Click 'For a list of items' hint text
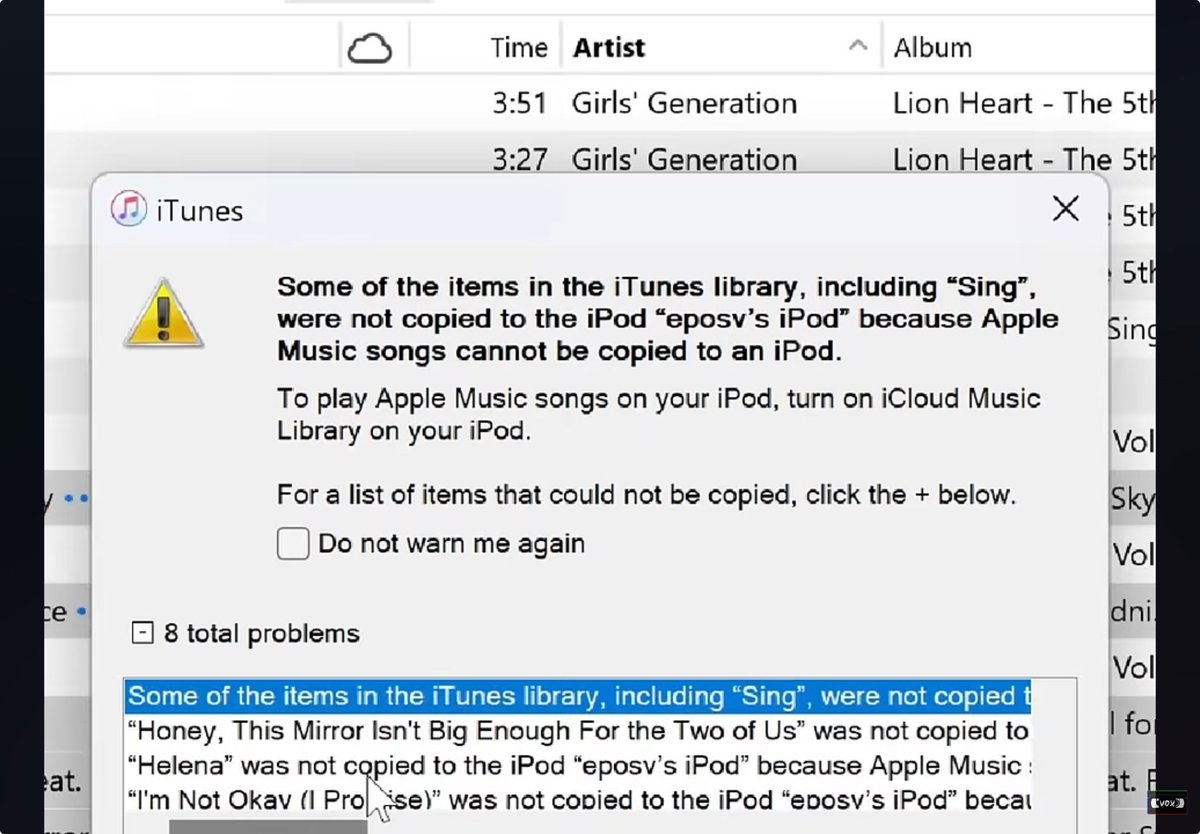Screen dimensions: 1200x834 tap(646, 494)
